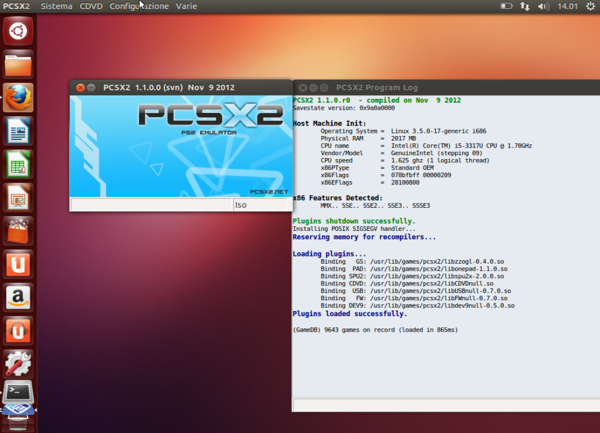
Task: Maximize the PCSX2 Program Log window
Action: [324, 88]
